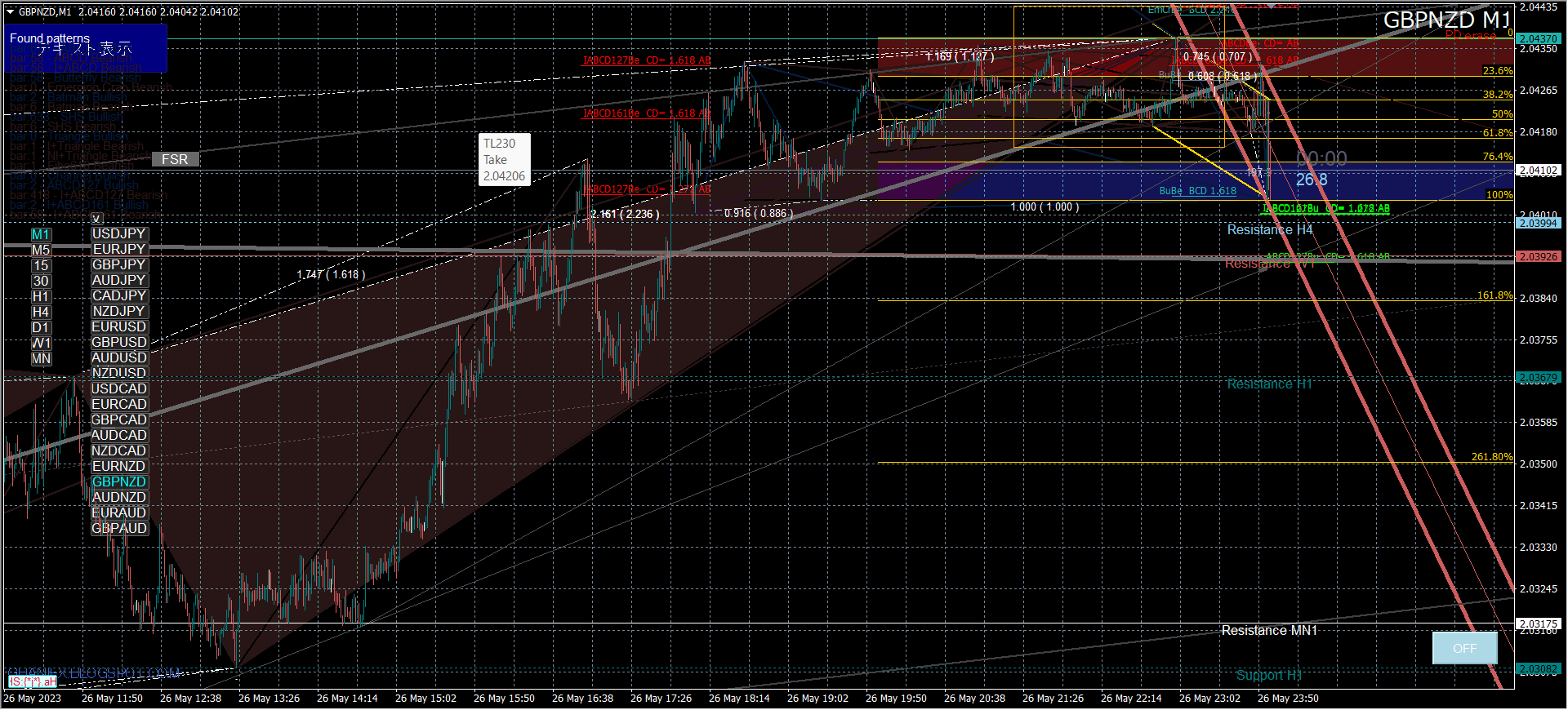Toggle the FSR button
The height and width of the screenshot is (710, 1568).
175,159
